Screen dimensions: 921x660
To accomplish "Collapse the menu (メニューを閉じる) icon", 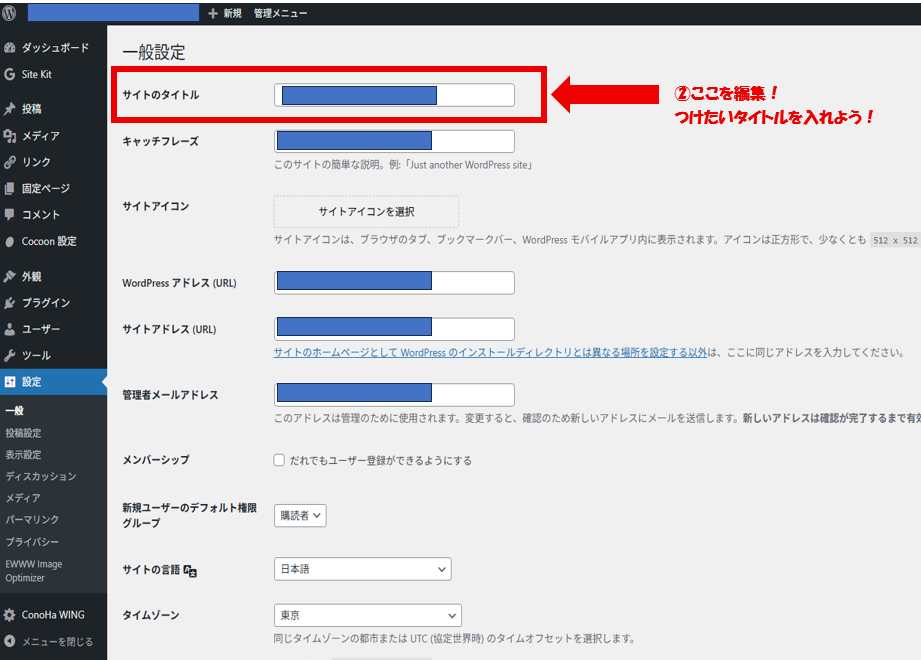I will [10, 641].
